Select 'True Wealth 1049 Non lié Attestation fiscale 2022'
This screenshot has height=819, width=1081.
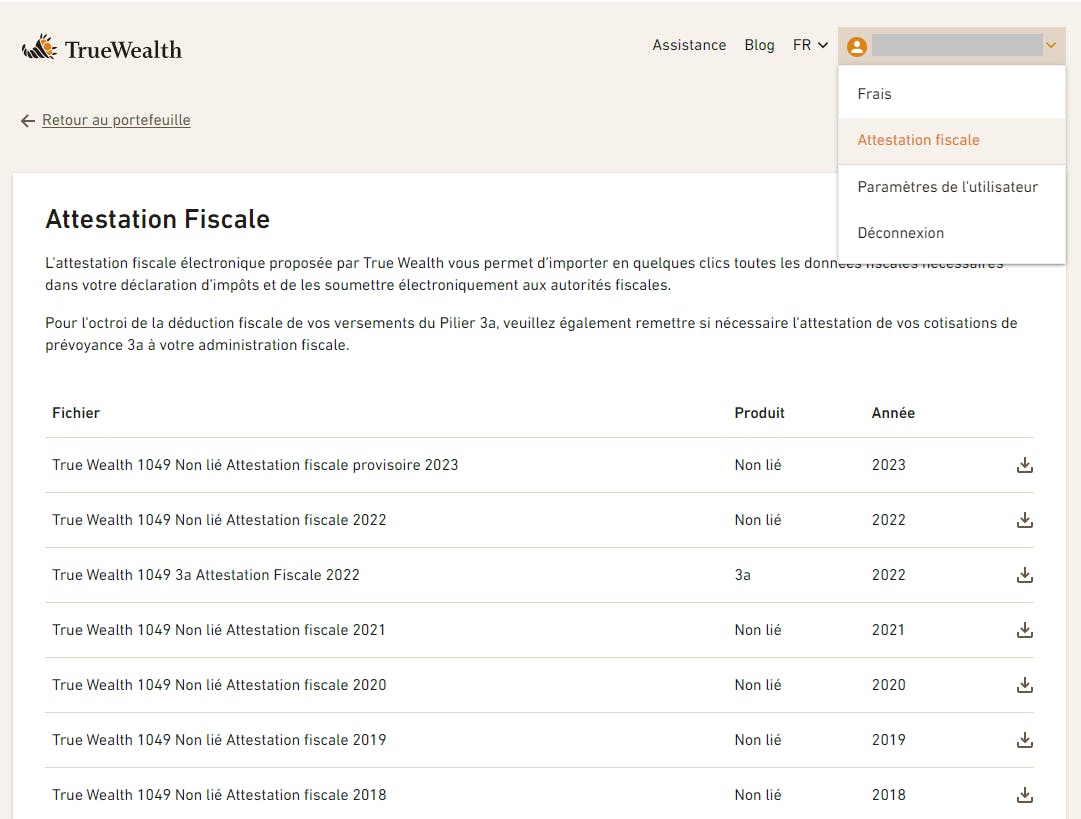pyautogui.click(x=219, y=520)
